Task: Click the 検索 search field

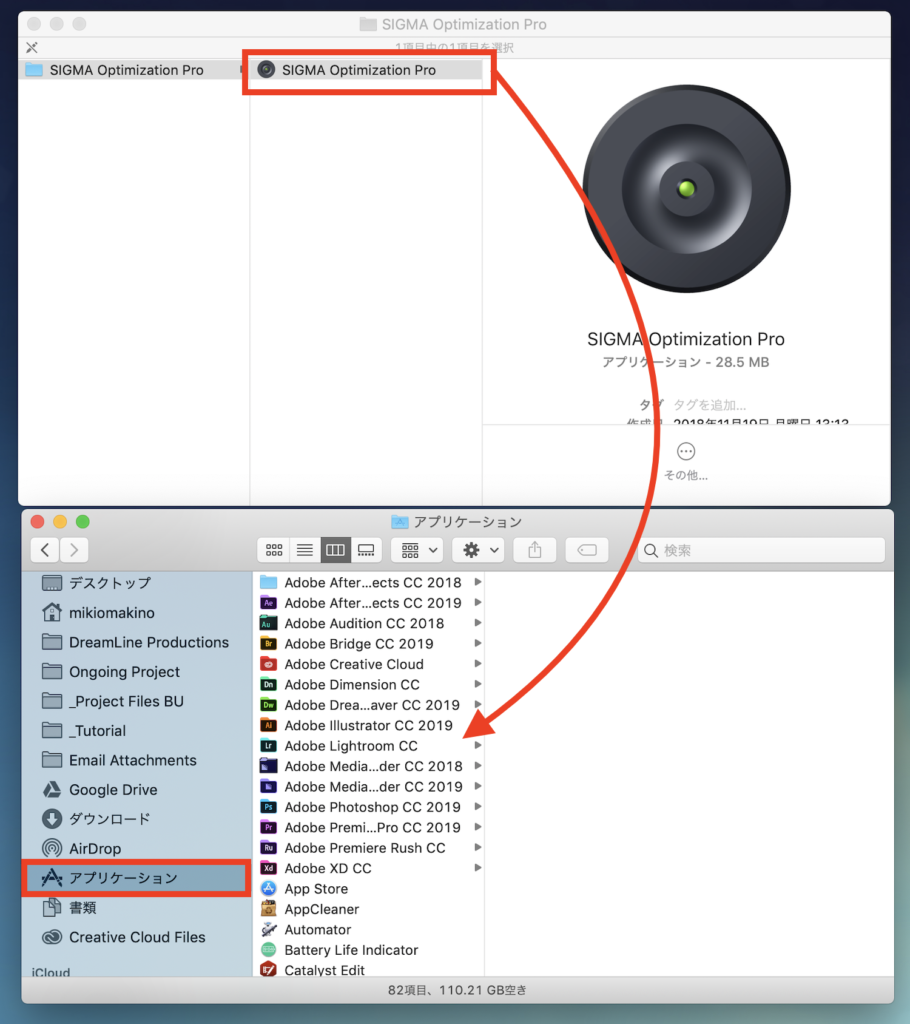Action: coord(761,550)
